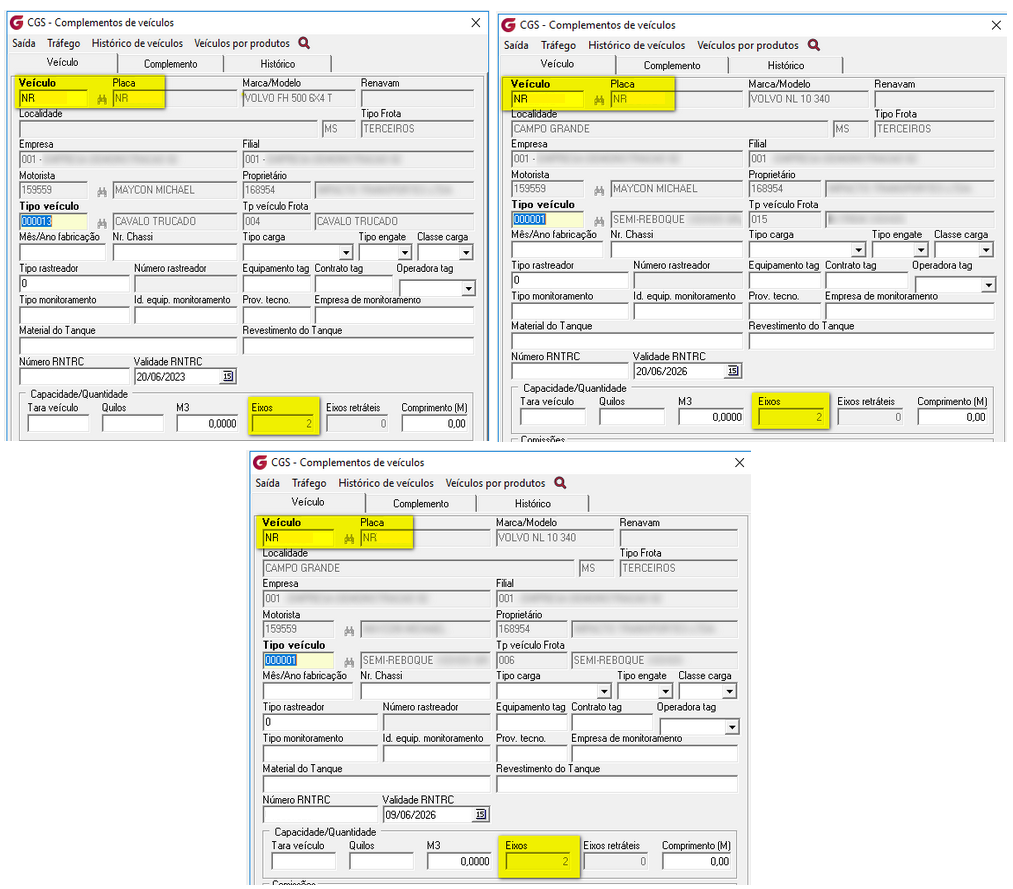Switch to Histórico tab in VOLVO FH 500 window
Image resolution: width=1013 pixels, height=889 pixels.
(278, 64)
